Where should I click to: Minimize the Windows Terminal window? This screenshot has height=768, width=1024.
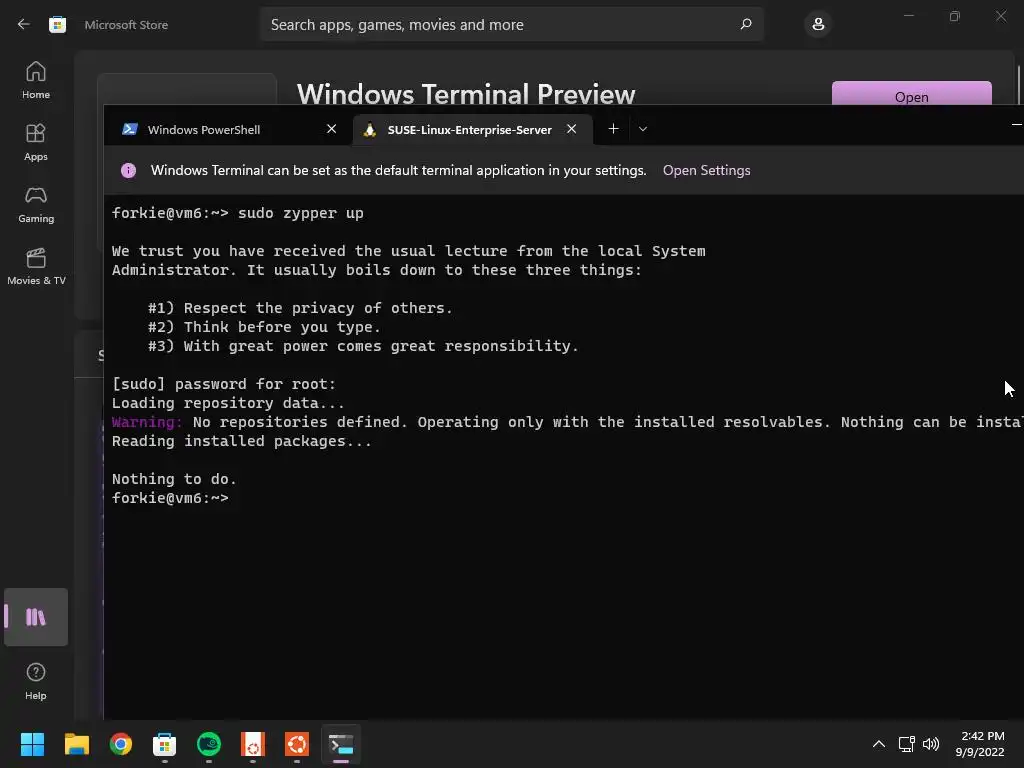tap(1016, 124)
